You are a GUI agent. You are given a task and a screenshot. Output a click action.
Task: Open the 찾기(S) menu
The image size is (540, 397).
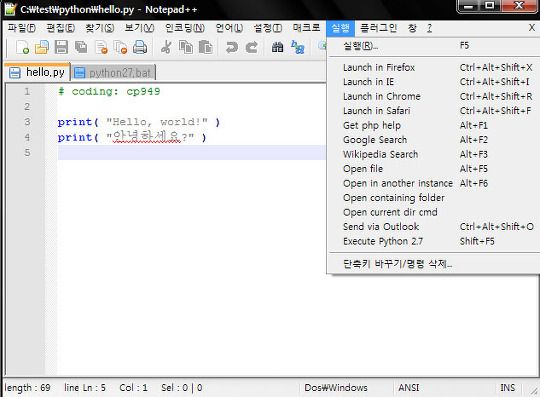100,28
